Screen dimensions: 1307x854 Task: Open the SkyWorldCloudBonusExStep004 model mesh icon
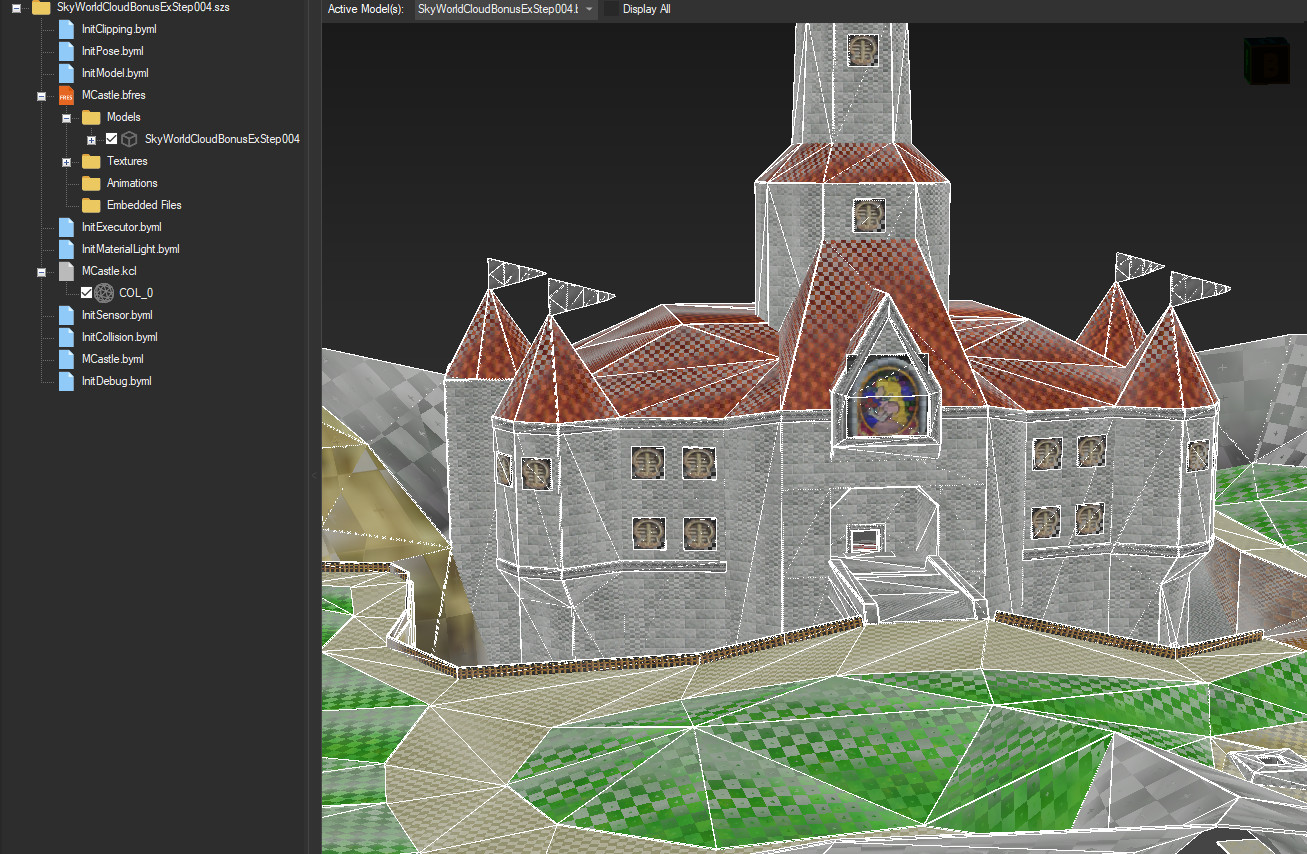[x=128, y=139]
